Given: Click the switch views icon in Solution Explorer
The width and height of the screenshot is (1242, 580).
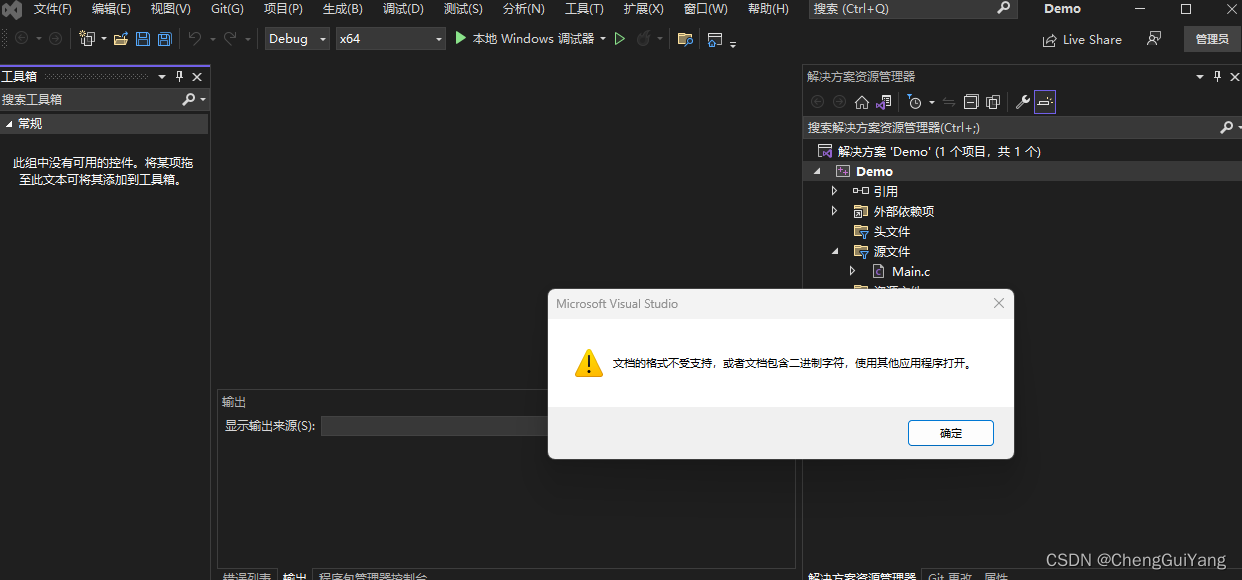Looking at the screenshot, I should 883,102.
